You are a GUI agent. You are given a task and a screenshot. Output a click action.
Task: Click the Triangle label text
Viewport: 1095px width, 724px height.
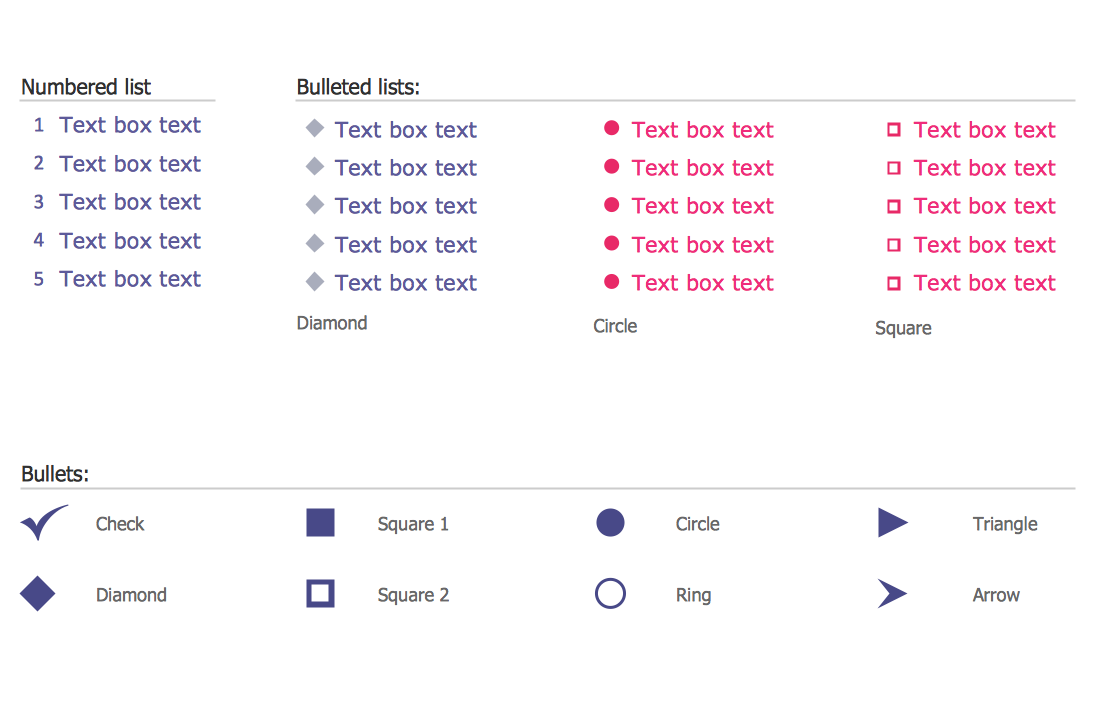(x=1005, y=524)
